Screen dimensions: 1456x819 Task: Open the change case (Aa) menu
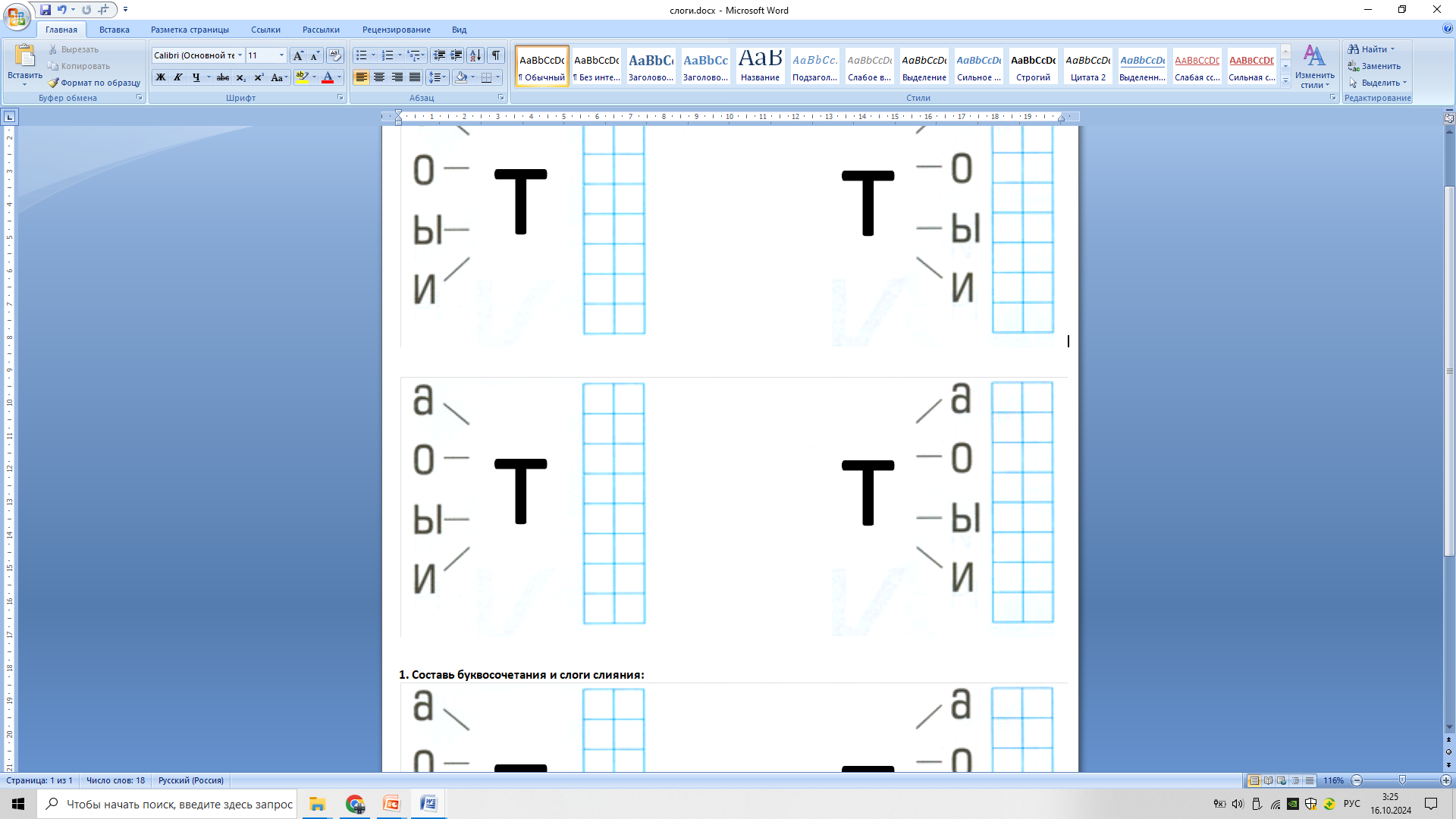[x=279, y=77]
